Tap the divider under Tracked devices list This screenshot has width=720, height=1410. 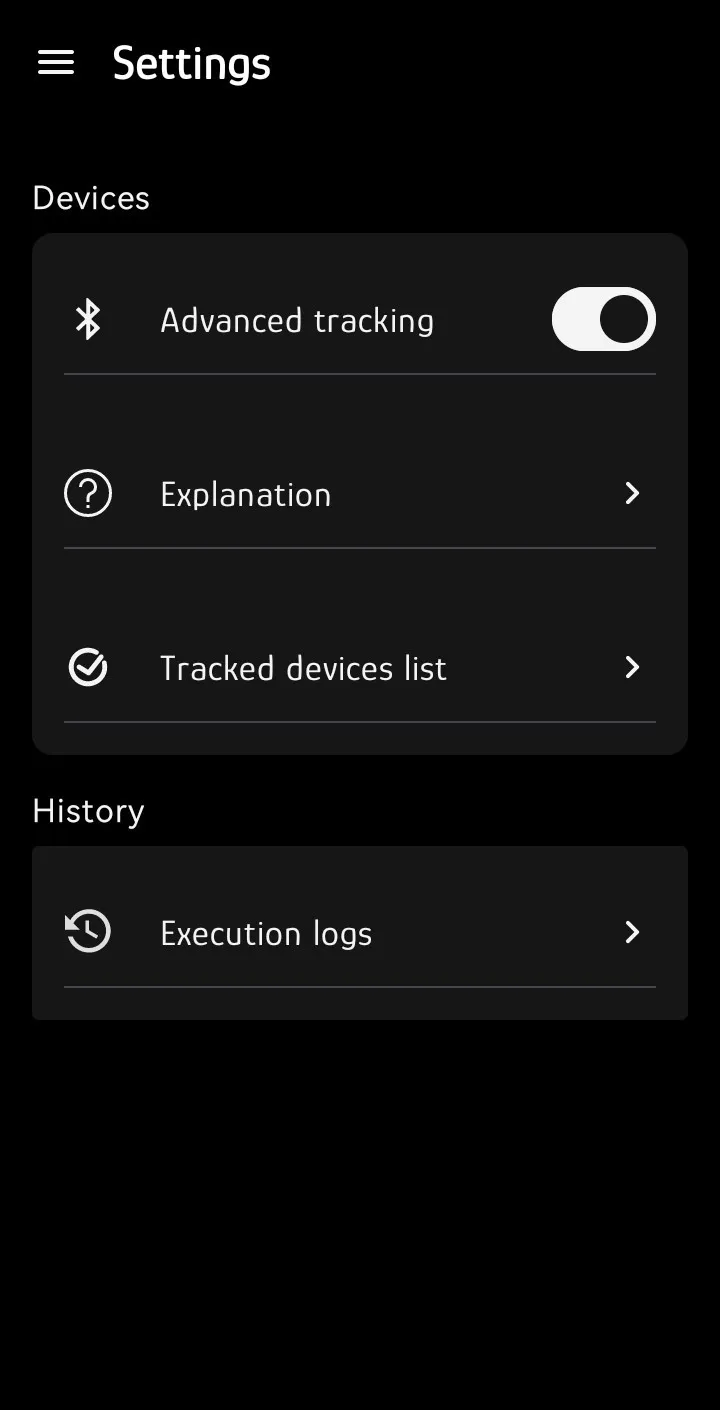coord(360,722)
